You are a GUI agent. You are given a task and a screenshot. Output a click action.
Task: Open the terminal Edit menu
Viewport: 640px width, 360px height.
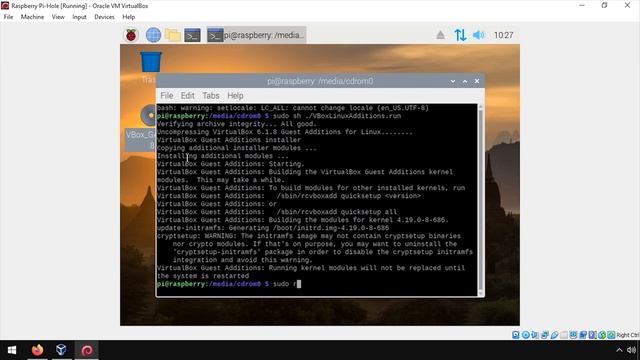187,96
